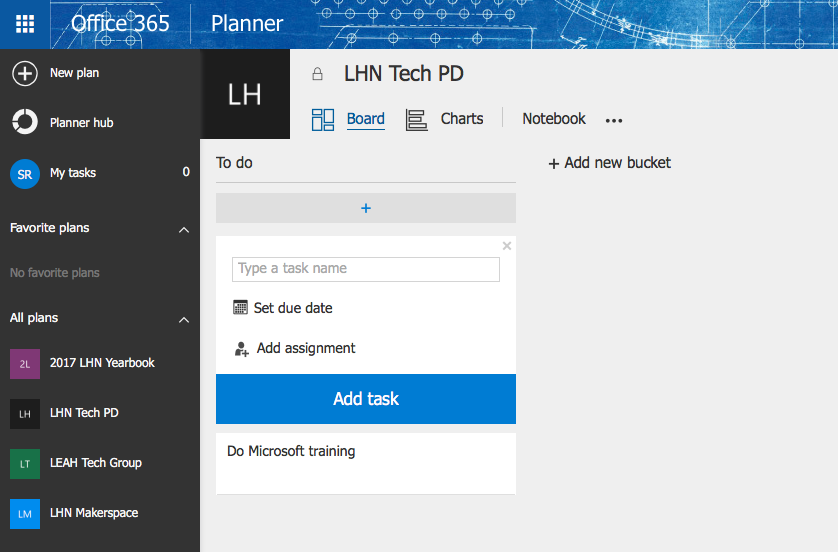Open My tasks in the sidebar
This screenshot has height=552, width=838.
coord(73,173)
